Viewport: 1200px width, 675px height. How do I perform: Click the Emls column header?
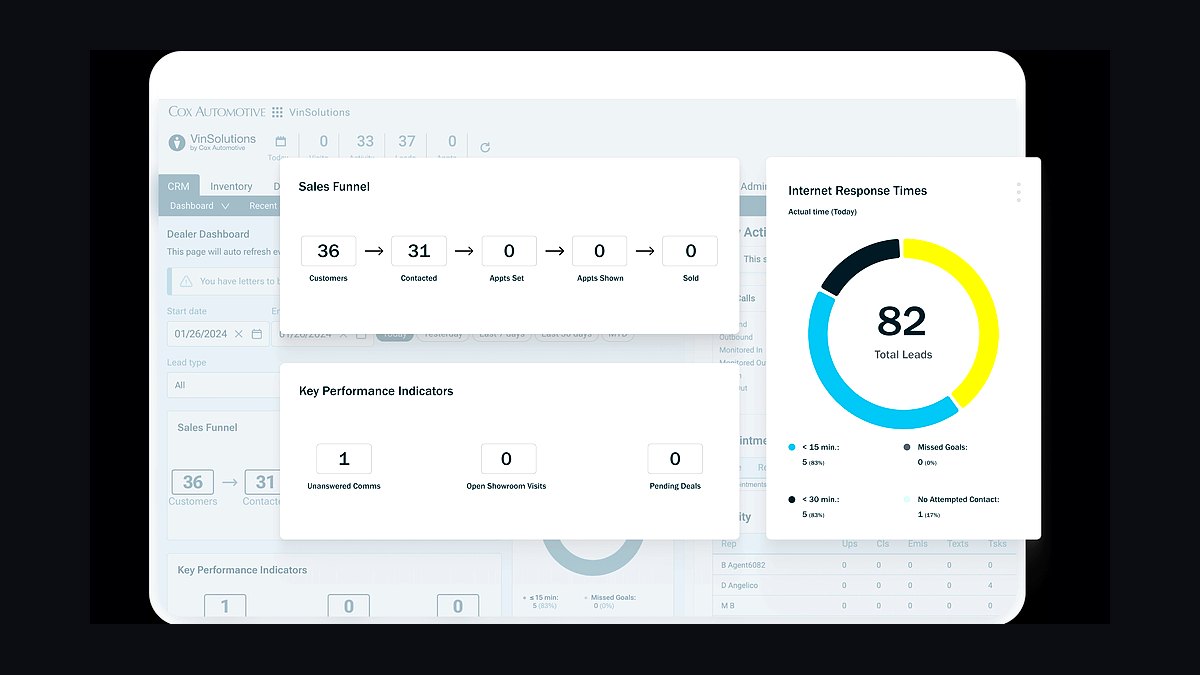click(x=916, y=544)
